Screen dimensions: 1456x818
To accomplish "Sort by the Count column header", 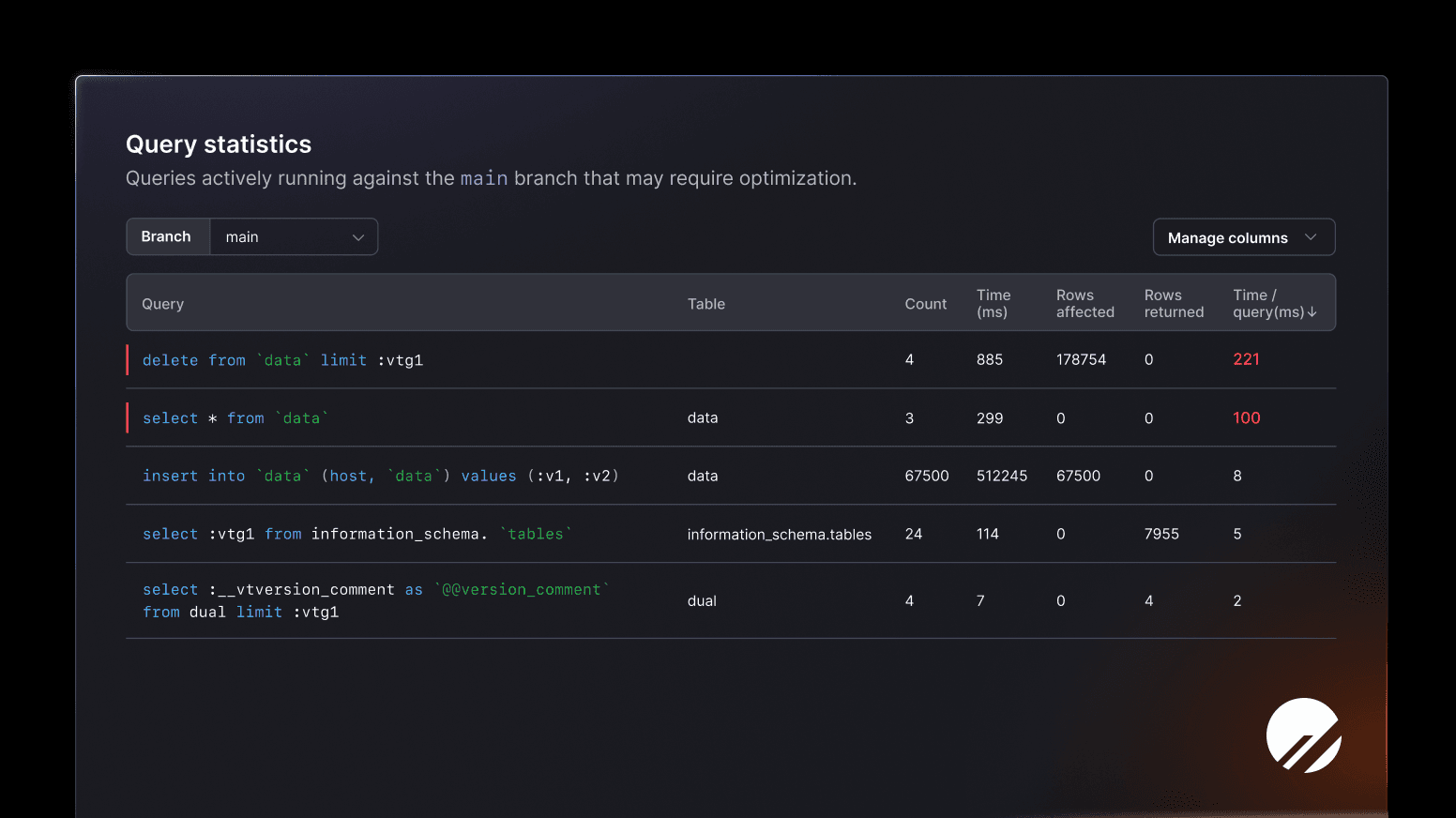I will [x=925, y=304].
